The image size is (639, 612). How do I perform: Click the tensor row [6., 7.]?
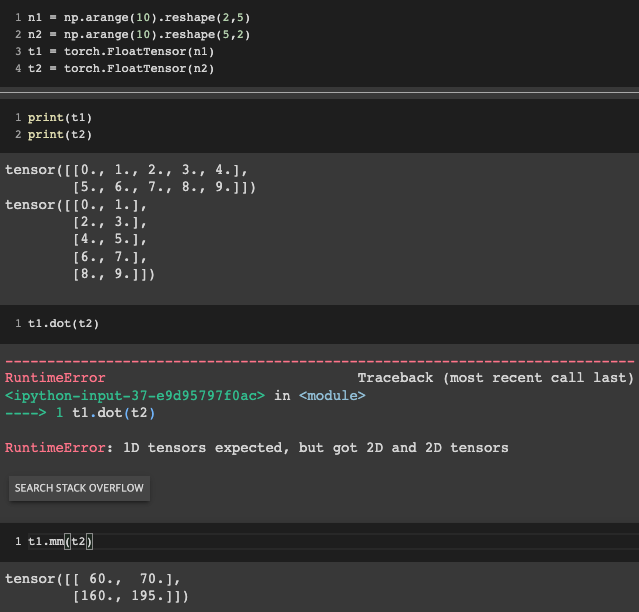tap(110, 257)
